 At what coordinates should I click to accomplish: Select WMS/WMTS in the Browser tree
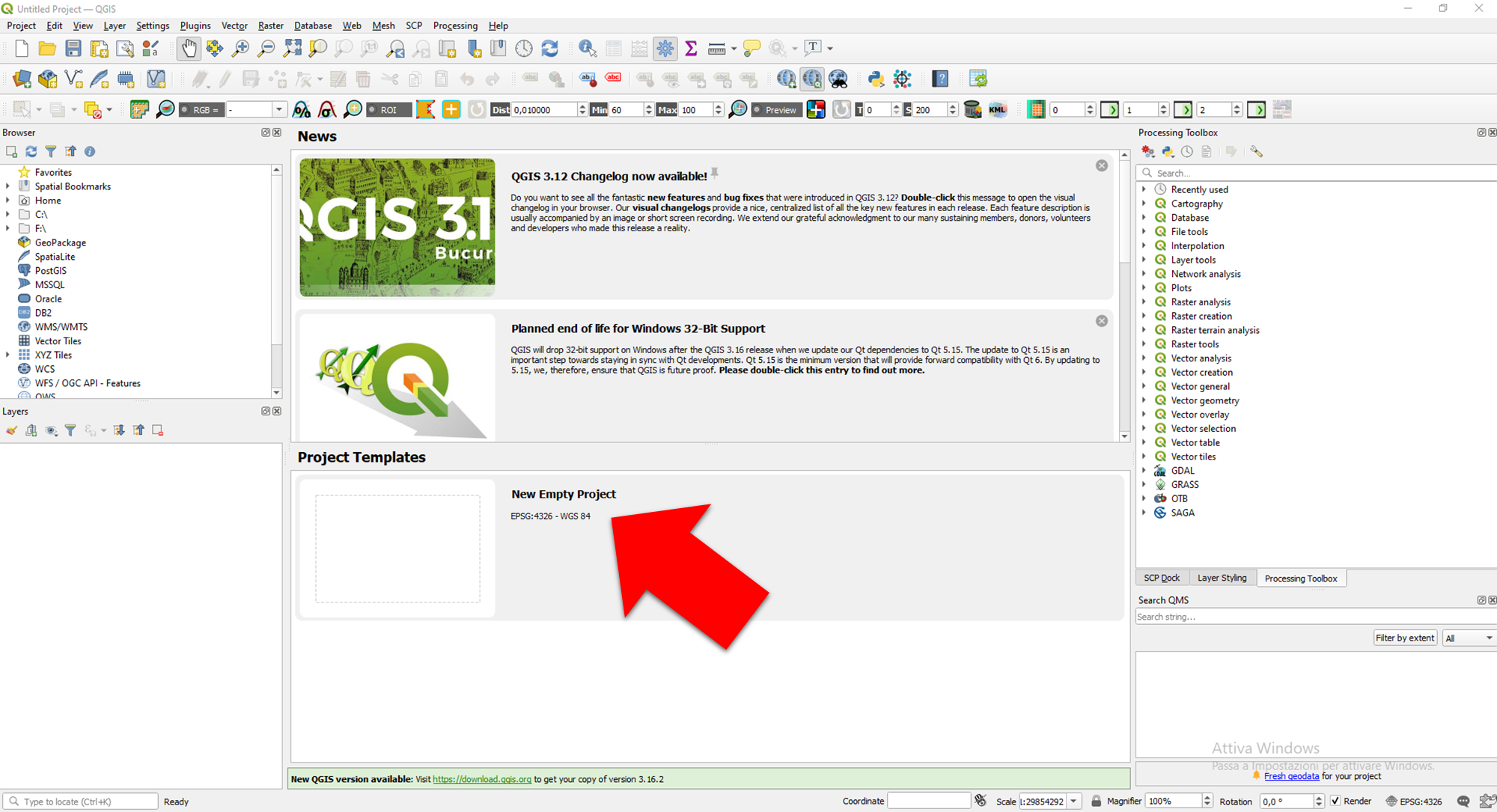point(61,327)
